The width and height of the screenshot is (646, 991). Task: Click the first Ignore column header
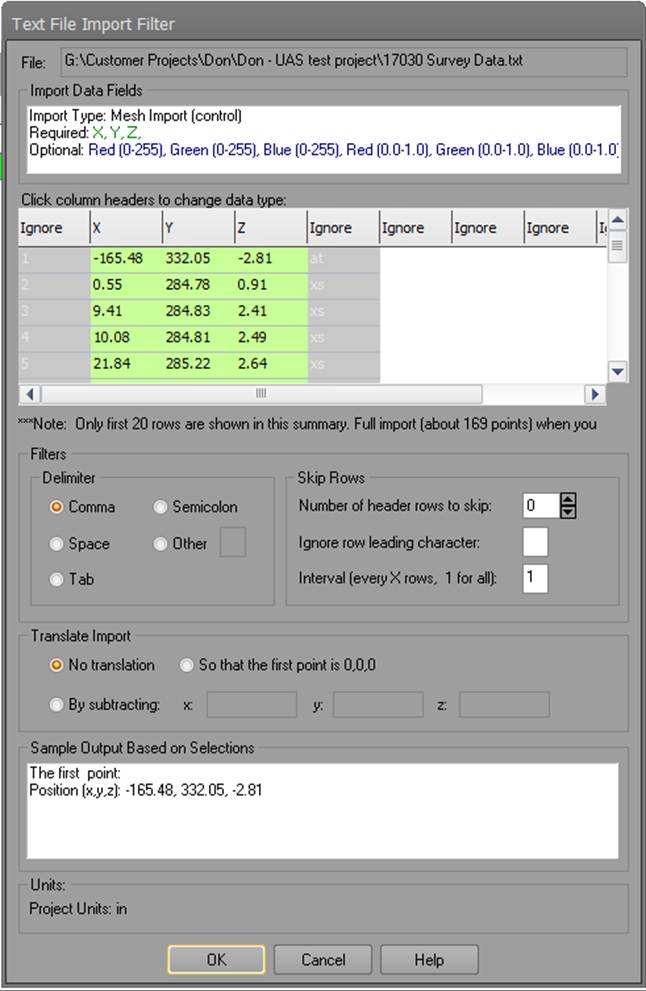coord(54,228)
